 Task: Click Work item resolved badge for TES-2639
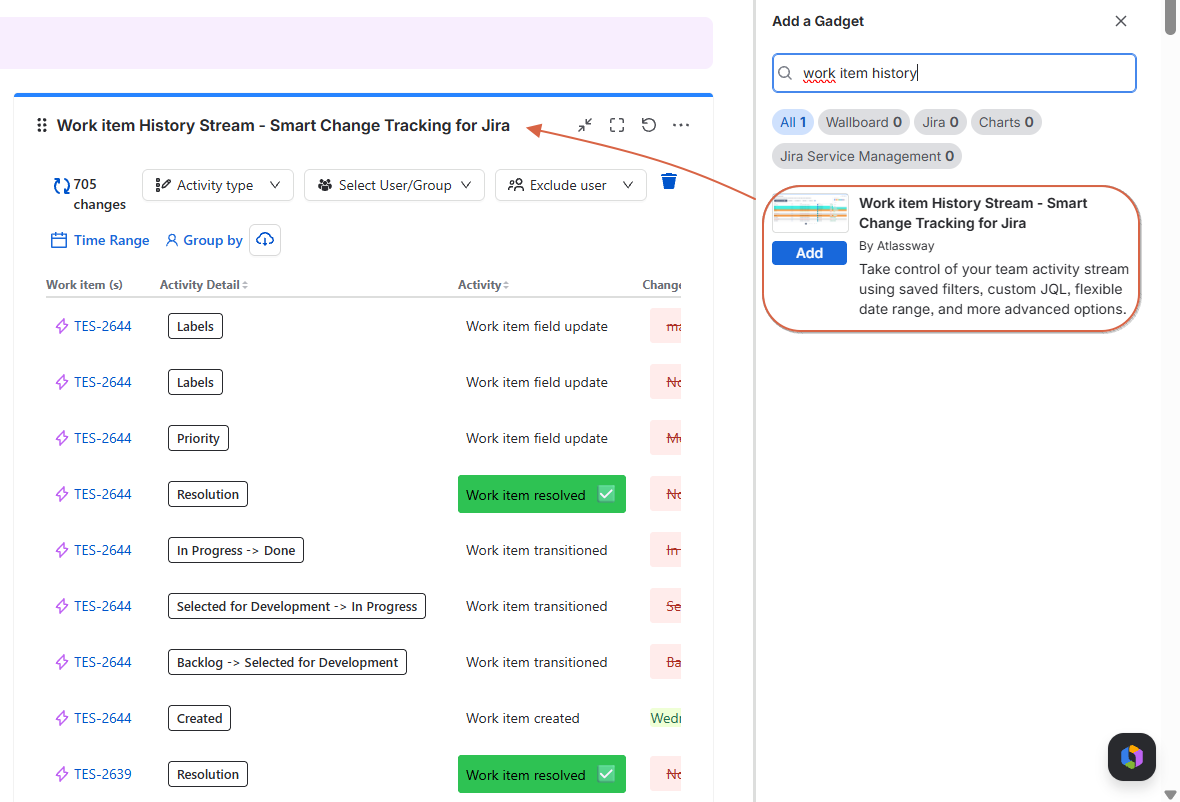(542, 774)
